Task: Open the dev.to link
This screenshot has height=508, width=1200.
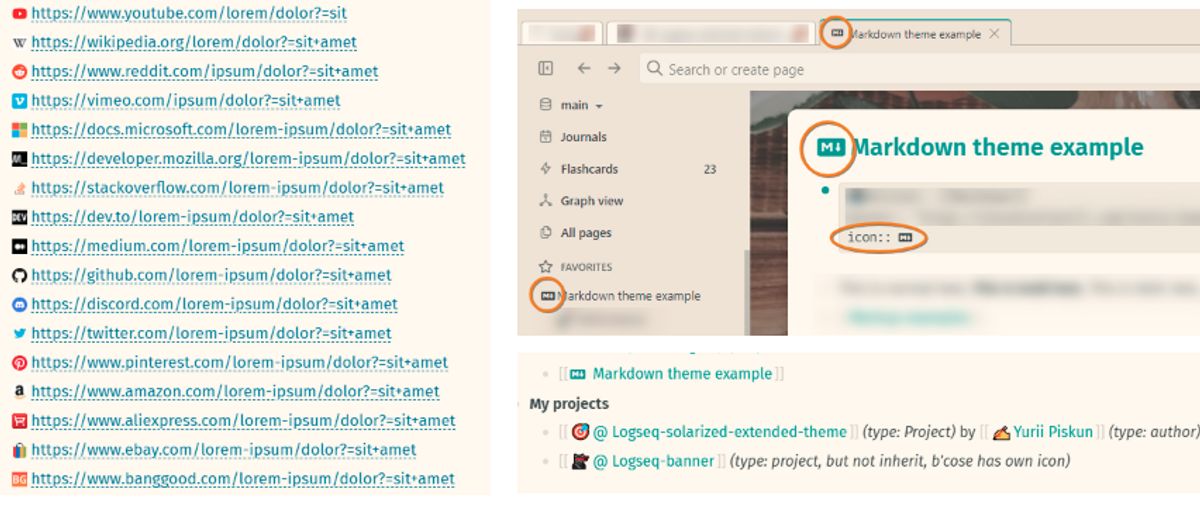Action: coord(192,217)
